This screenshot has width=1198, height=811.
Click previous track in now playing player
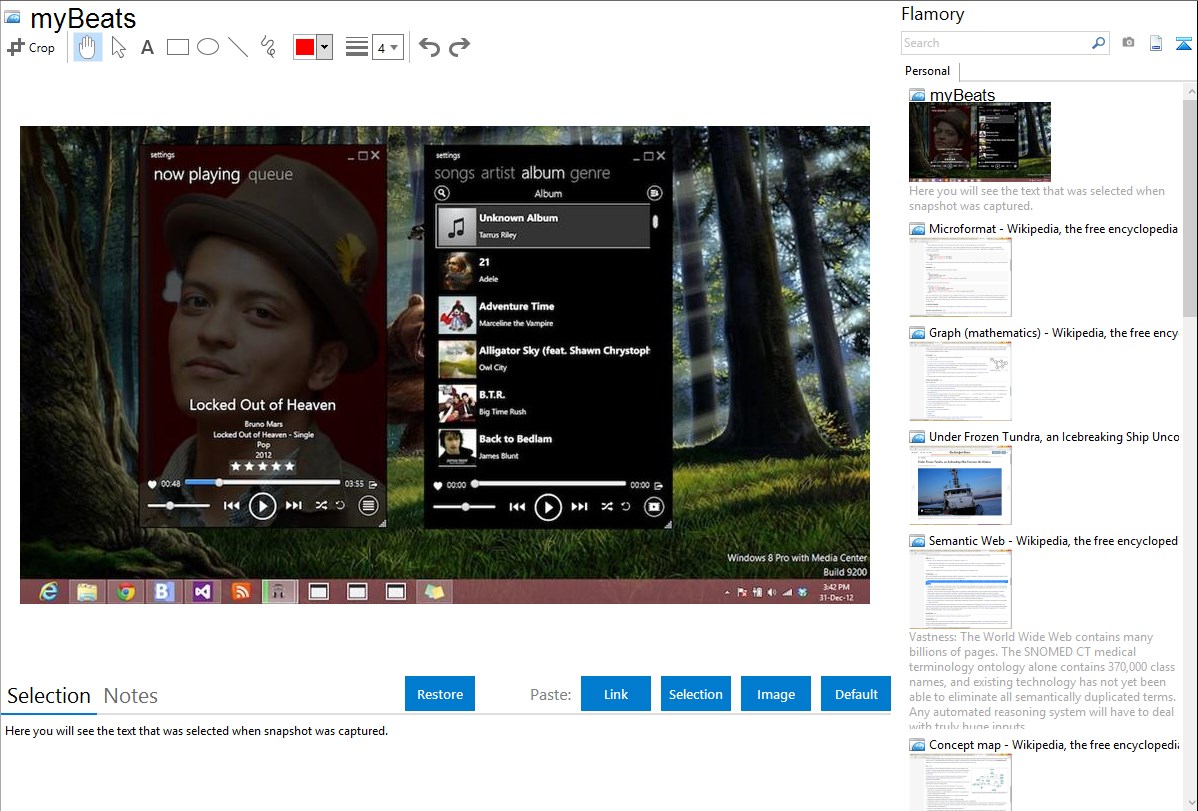tap(232, 505)
